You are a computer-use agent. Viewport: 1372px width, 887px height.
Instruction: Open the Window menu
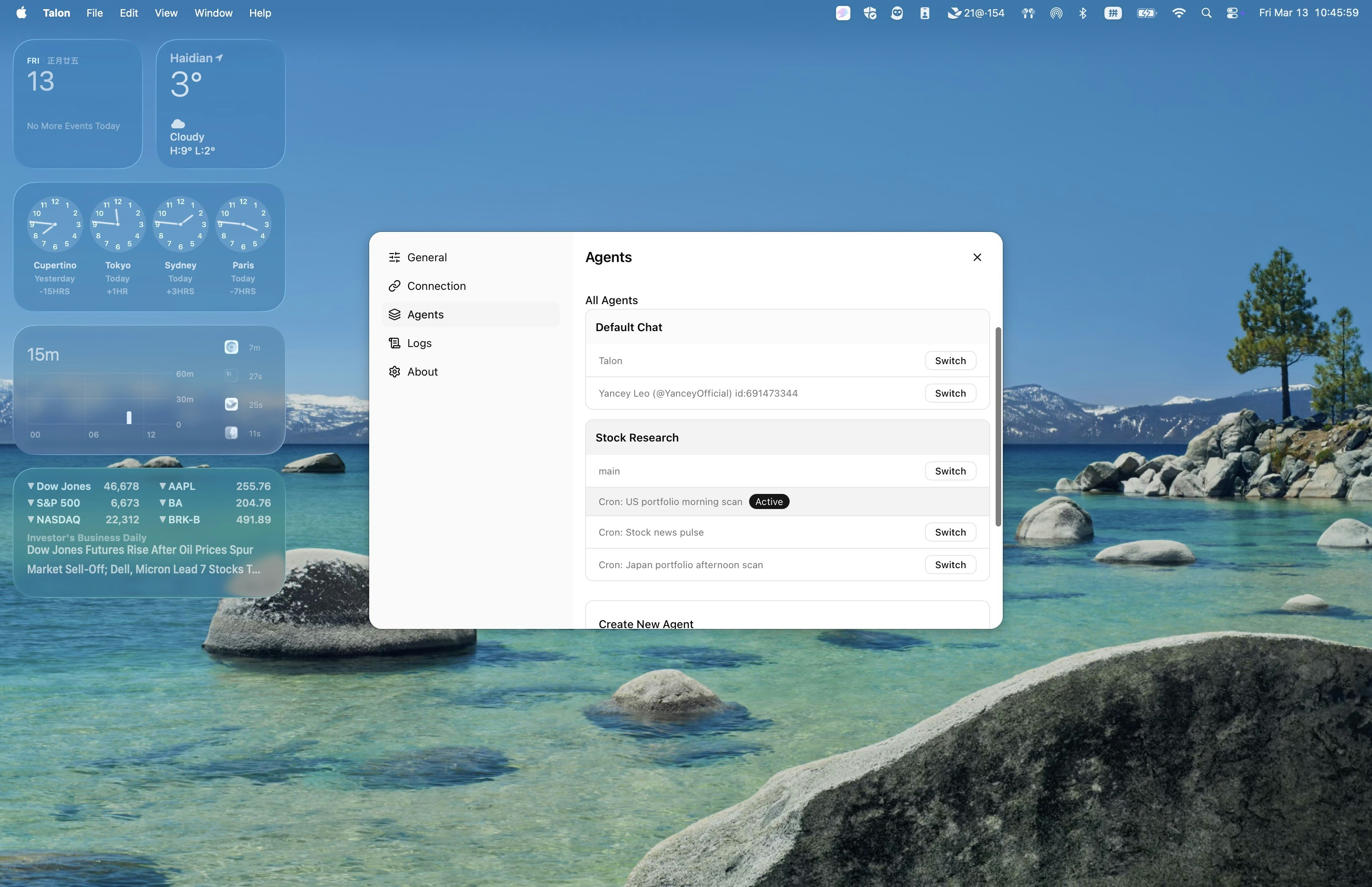[213, 13]
